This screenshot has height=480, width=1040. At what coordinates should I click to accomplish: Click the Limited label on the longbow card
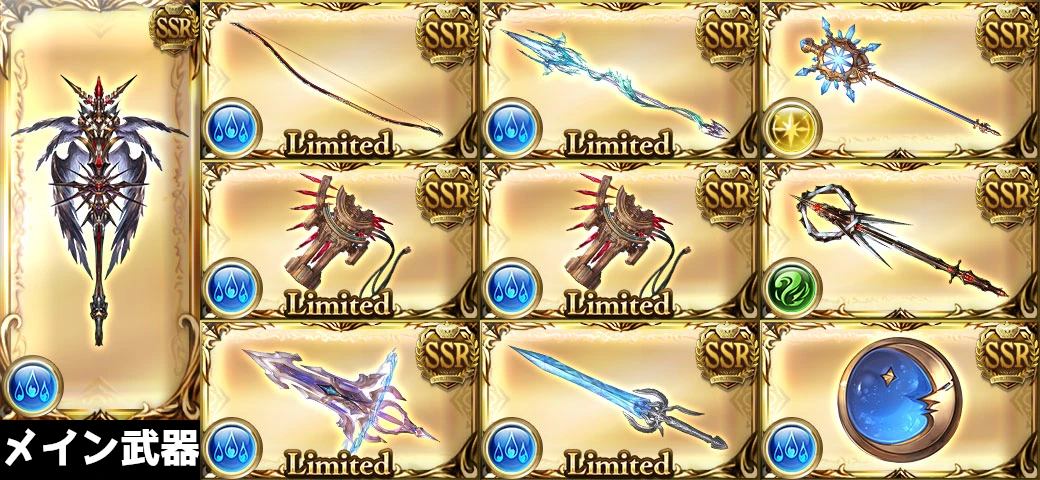338,141
